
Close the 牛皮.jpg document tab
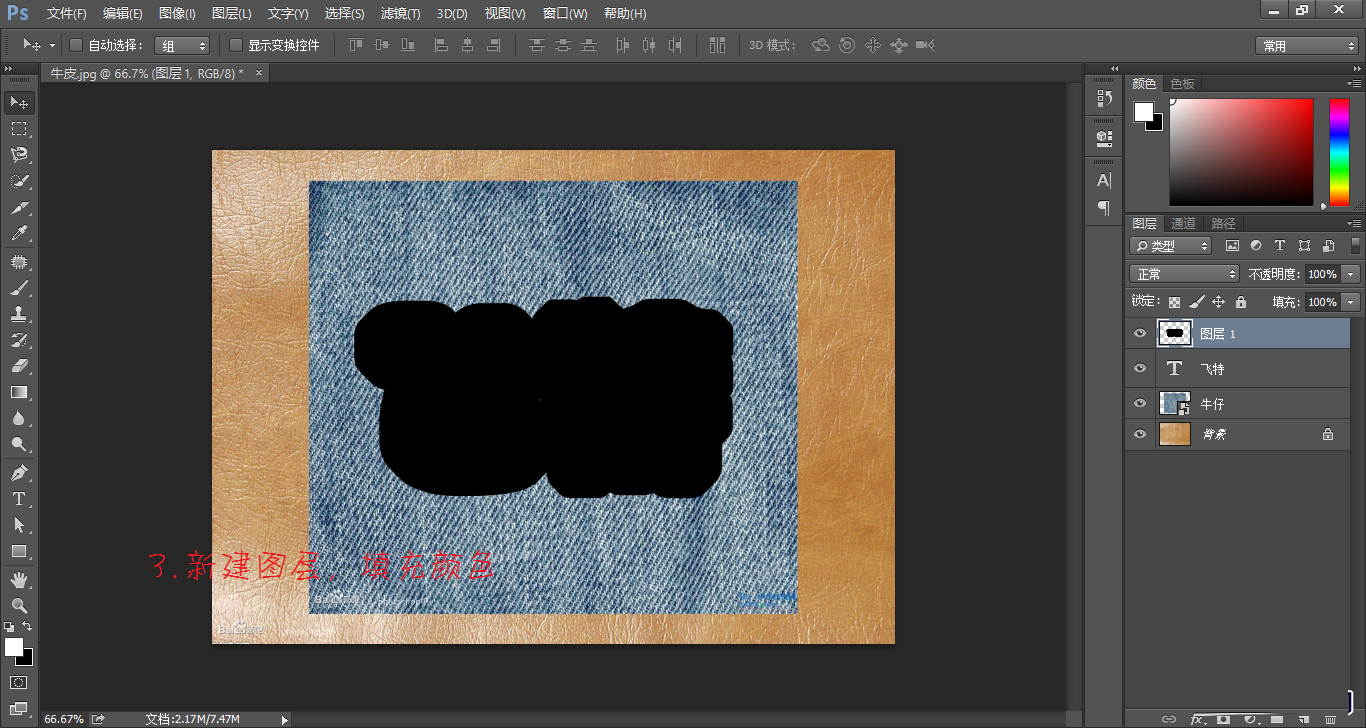tap(259, 73)
